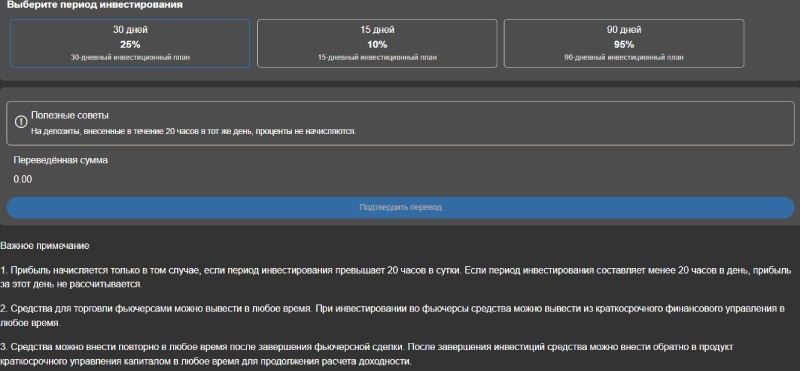Click the 90-дневный инвестиционный план caption

click(x=624, y=58)
